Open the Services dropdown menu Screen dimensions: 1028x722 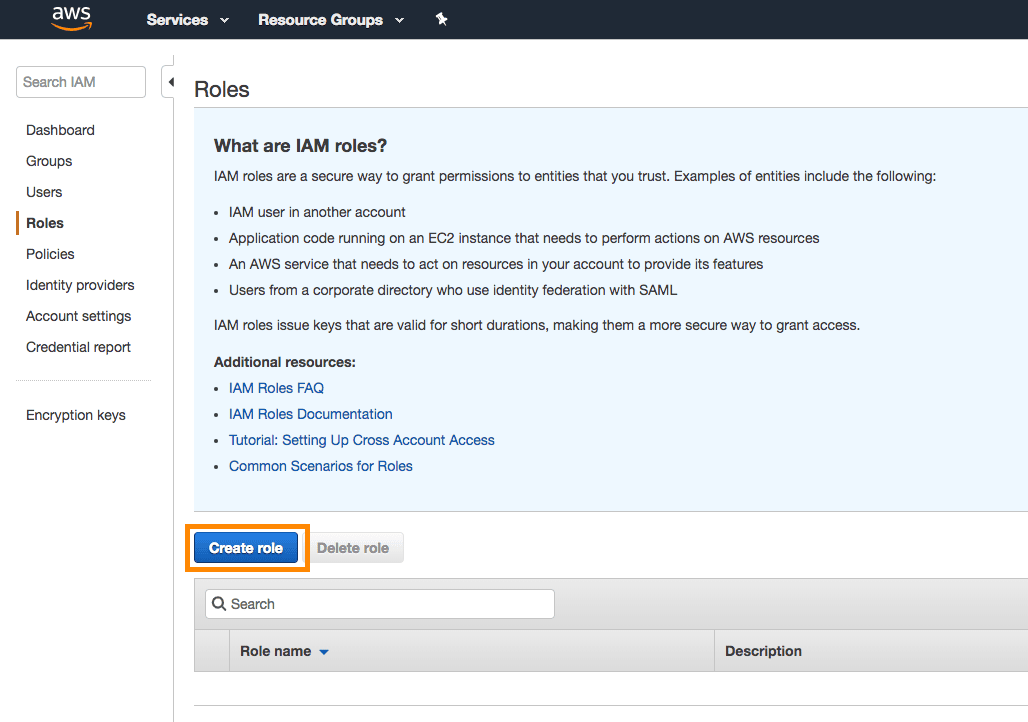188,20
